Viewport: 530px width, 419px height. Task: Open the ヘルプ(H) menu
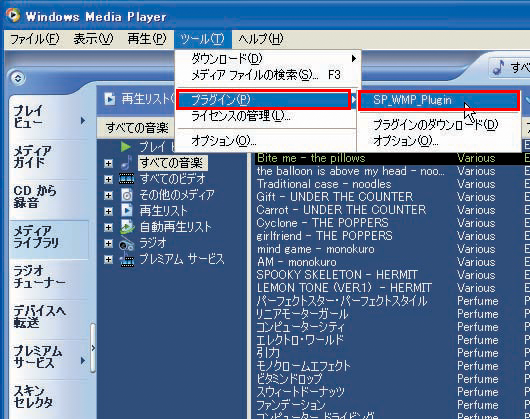click(x=261, y=39)
